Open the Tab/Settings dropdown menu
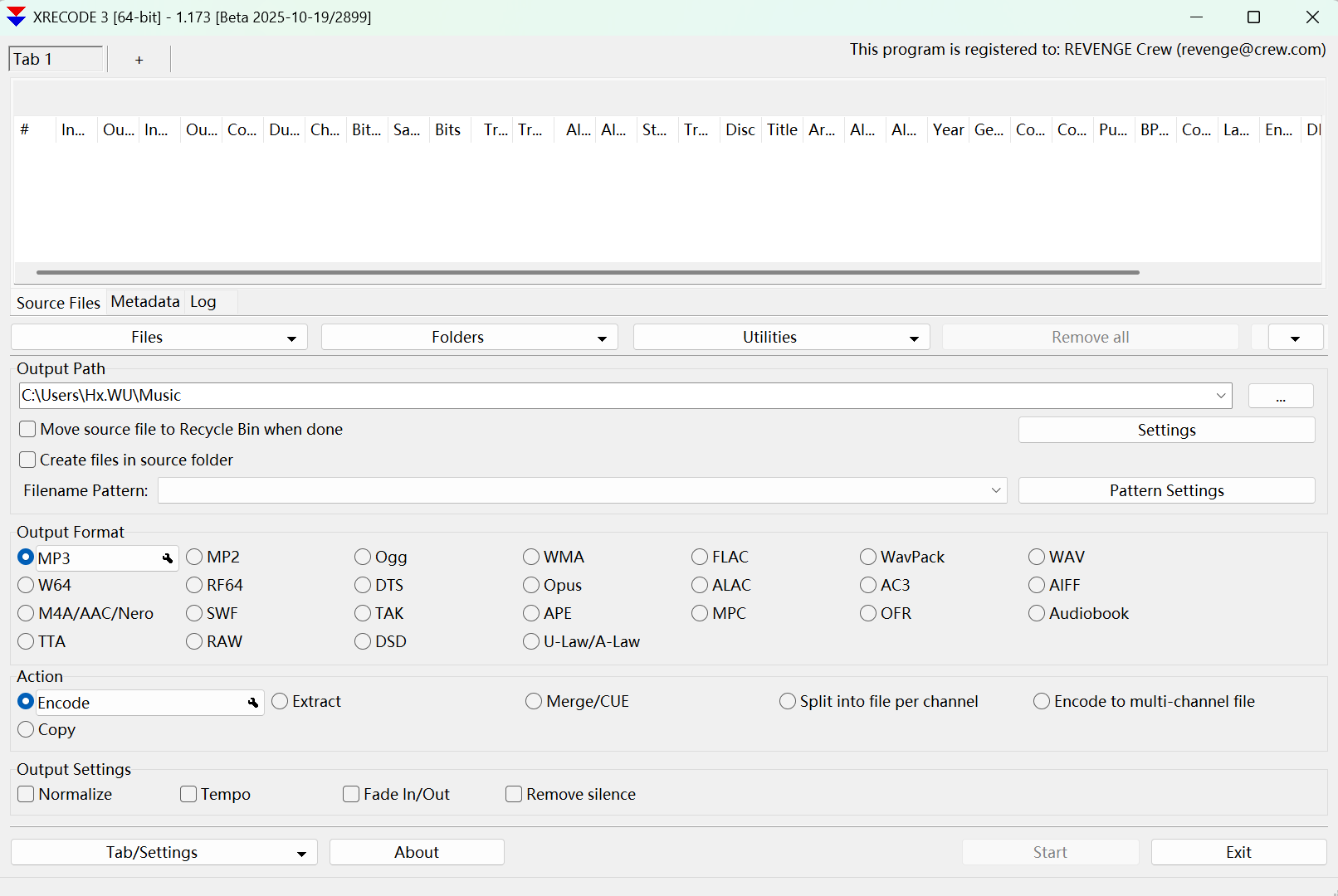The image size is (1338, 896). pyautogui.click(x=164, y=852)
